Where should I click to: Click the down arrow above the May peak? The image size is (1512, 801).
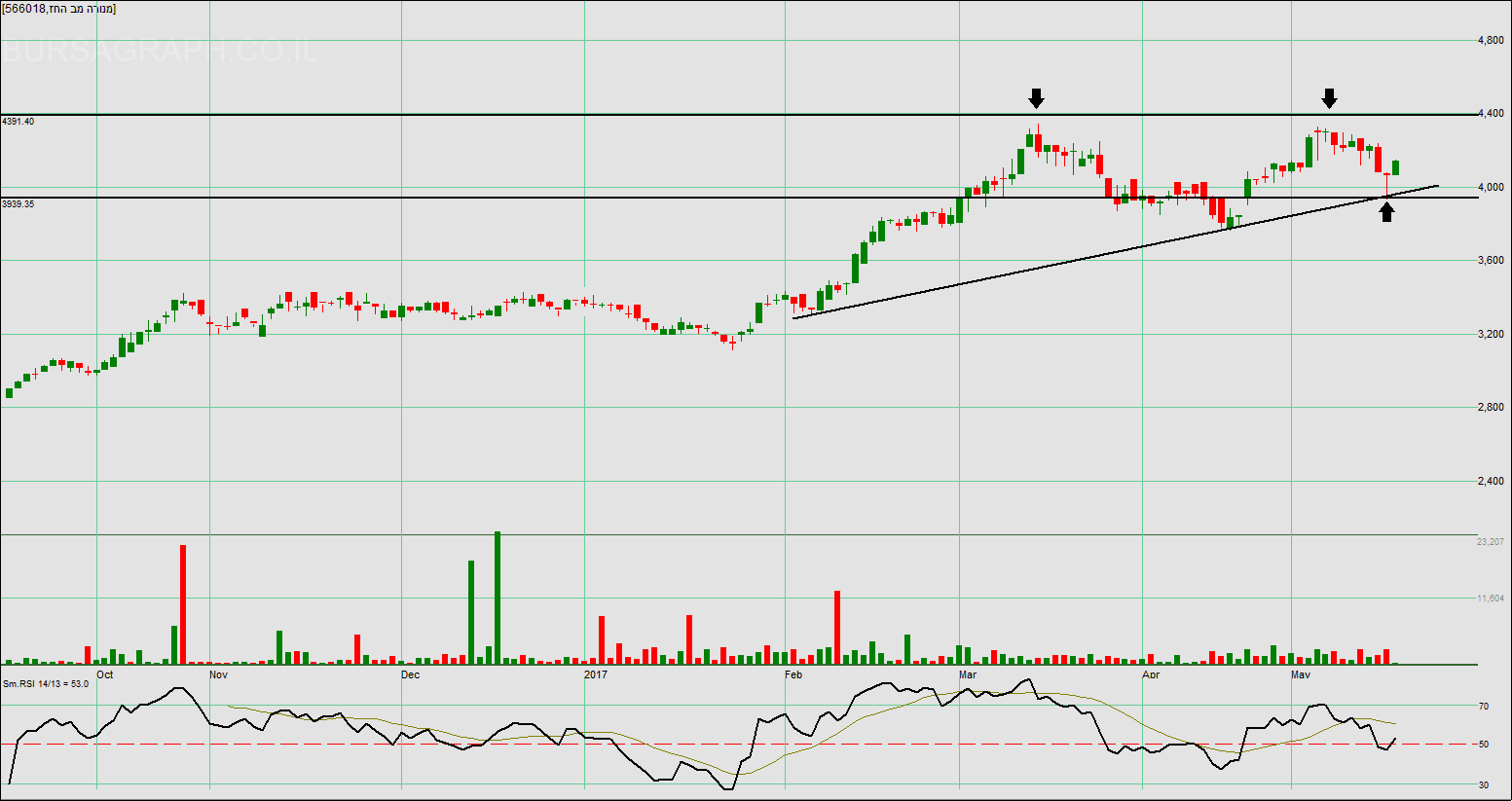coord(1329,98)
